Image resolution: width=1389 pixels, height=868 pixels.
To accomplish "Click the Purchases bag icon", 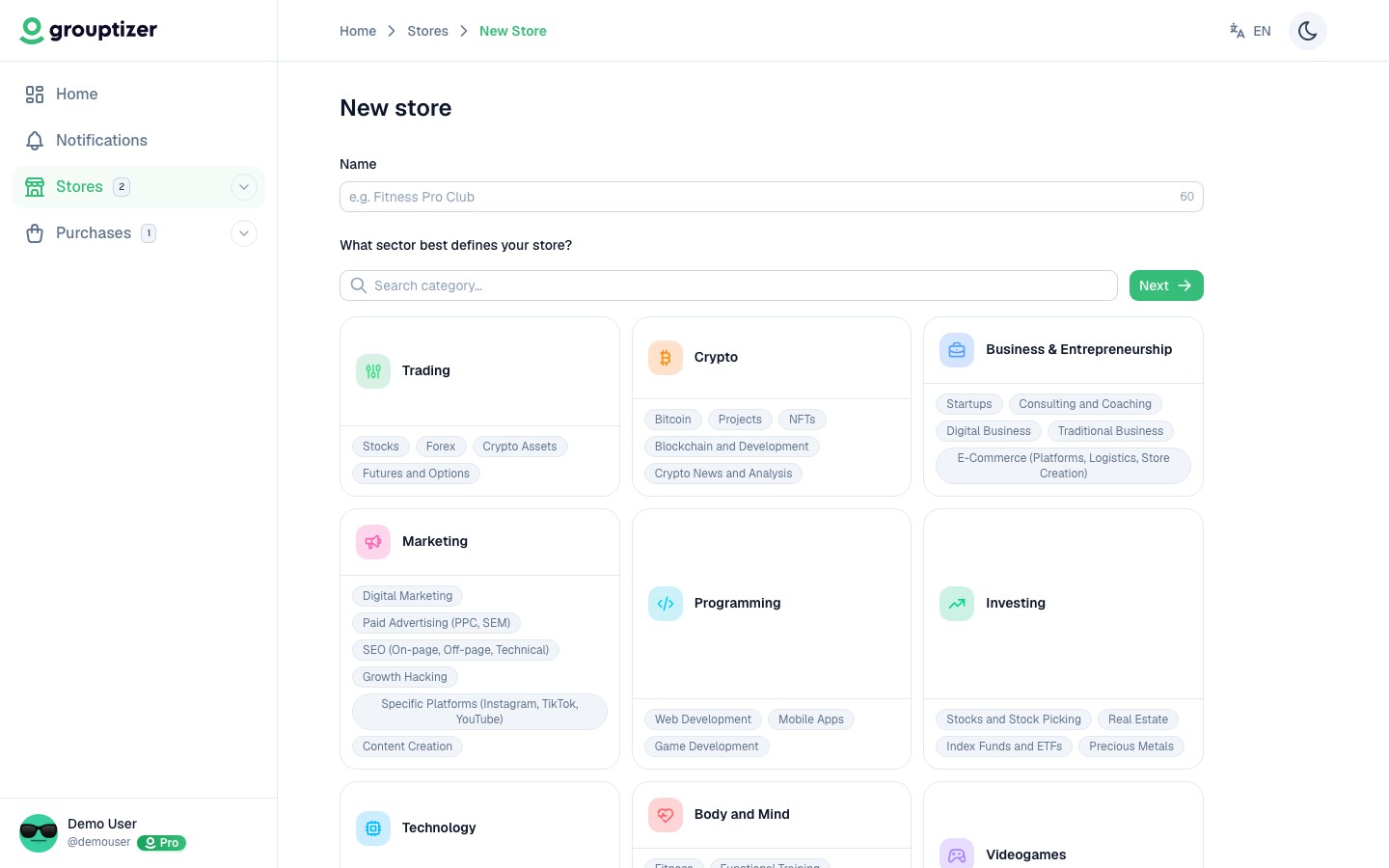I will [35, 233].
